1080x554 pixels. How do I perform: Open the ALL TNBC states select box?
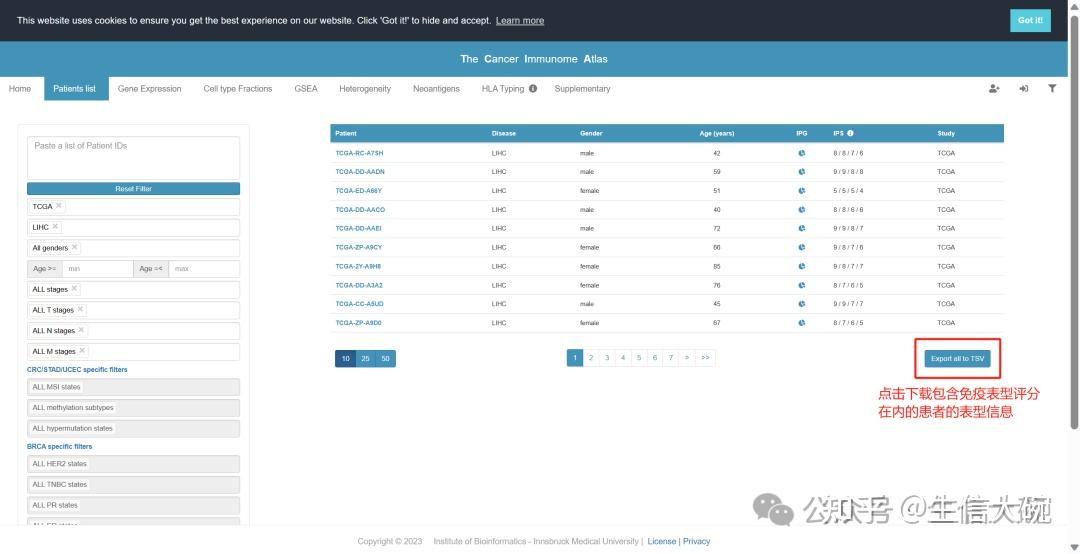click(x=134, y=484)
